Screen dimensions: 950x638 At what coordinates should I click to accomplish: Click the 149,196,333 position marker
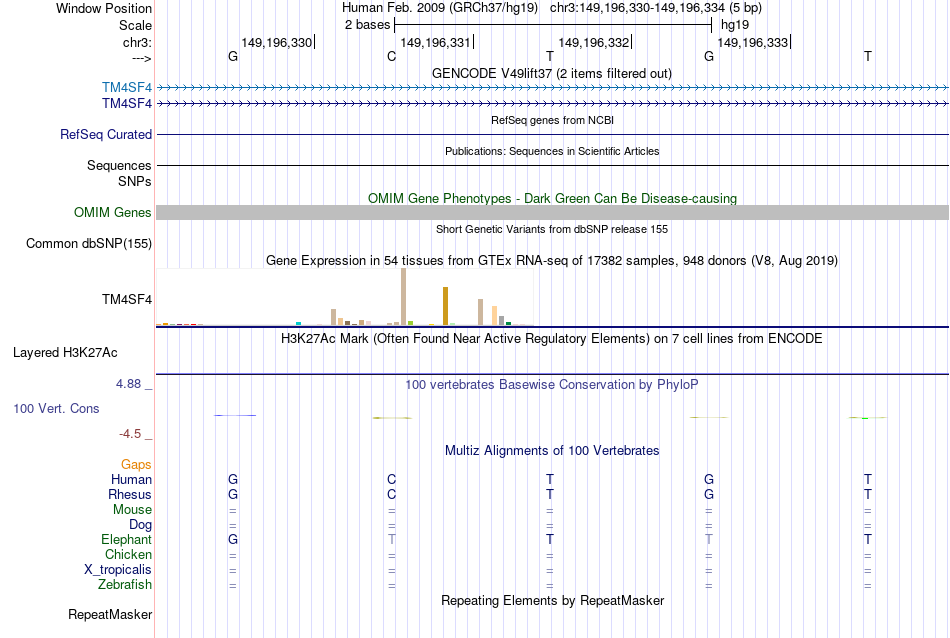point(754,42)
